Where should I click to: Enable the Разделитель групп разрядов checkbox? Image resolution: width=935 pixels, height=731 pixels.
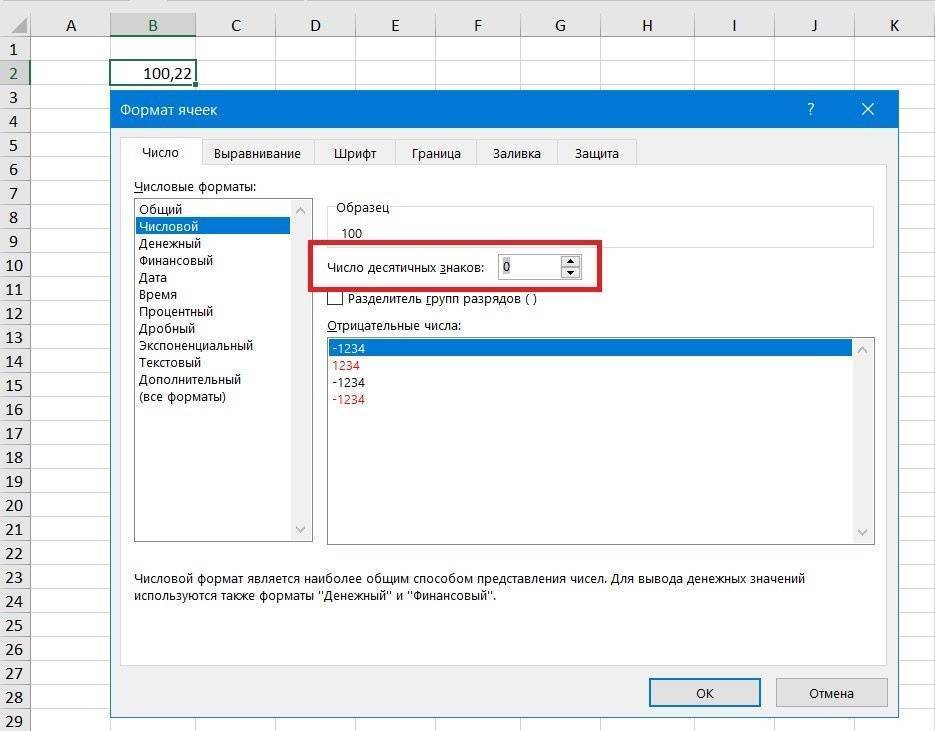click(x=335, y=298)
